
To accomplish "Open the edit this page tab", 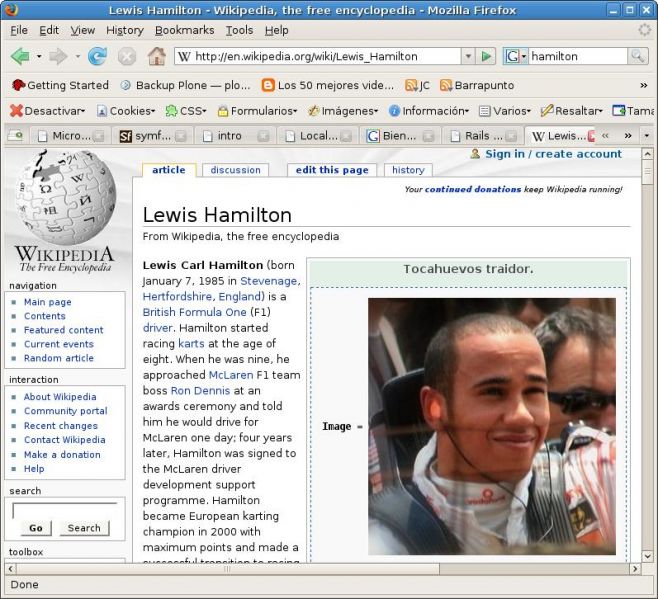I will click(332, 170).
